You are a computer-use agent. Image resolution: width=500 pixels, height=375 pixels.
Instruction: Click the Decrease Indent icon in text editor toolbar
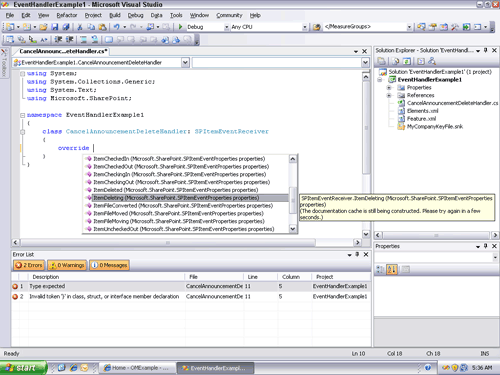coord(58,40)
